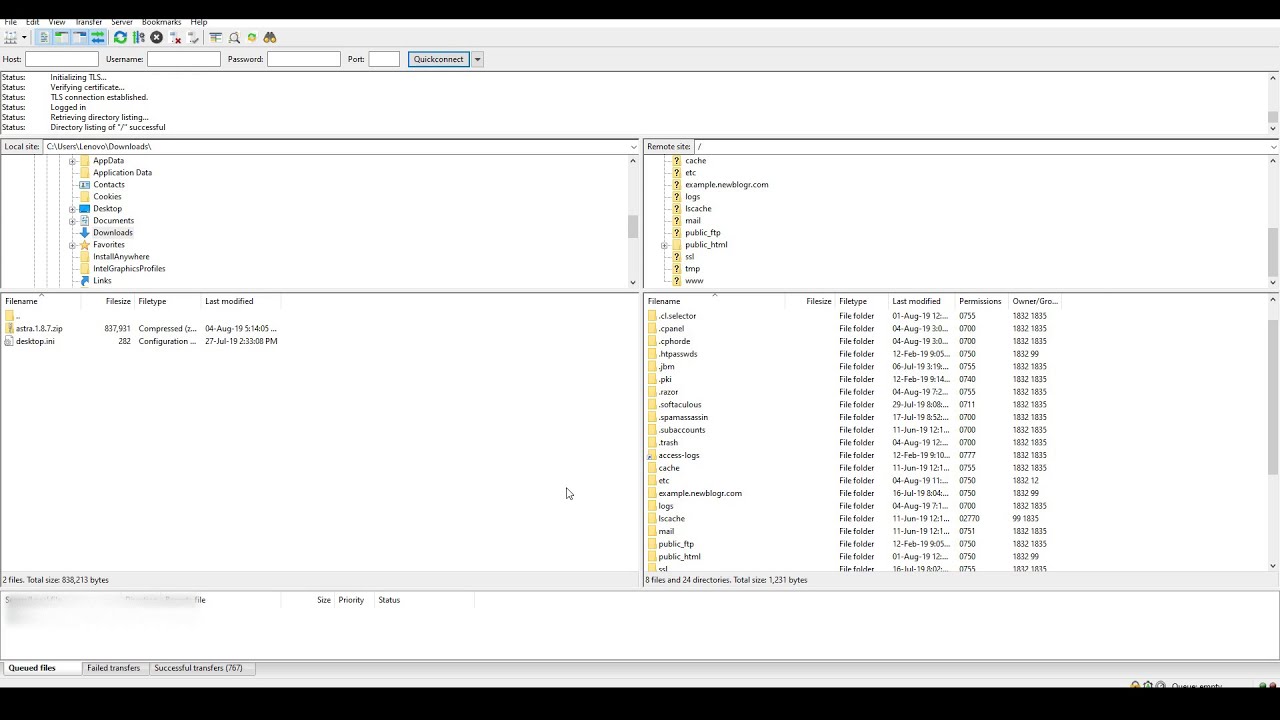Expand the Documents folder in local tree
Image resolution: width=1280 pixels, height=720 pixels.
click(x=72, y=221)
